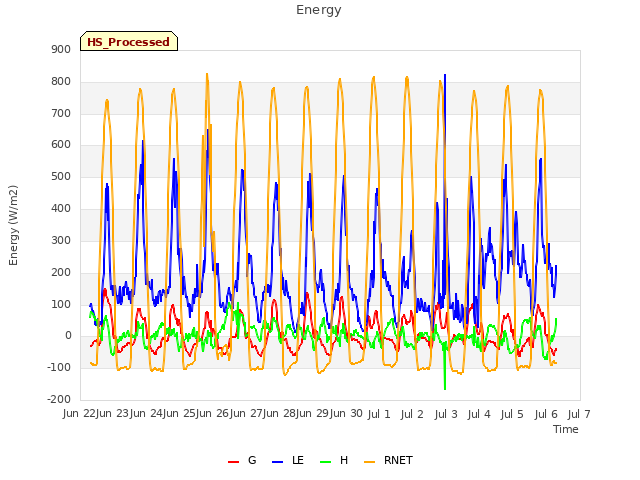Click the 100 y-axis tick label

[61, 304]
